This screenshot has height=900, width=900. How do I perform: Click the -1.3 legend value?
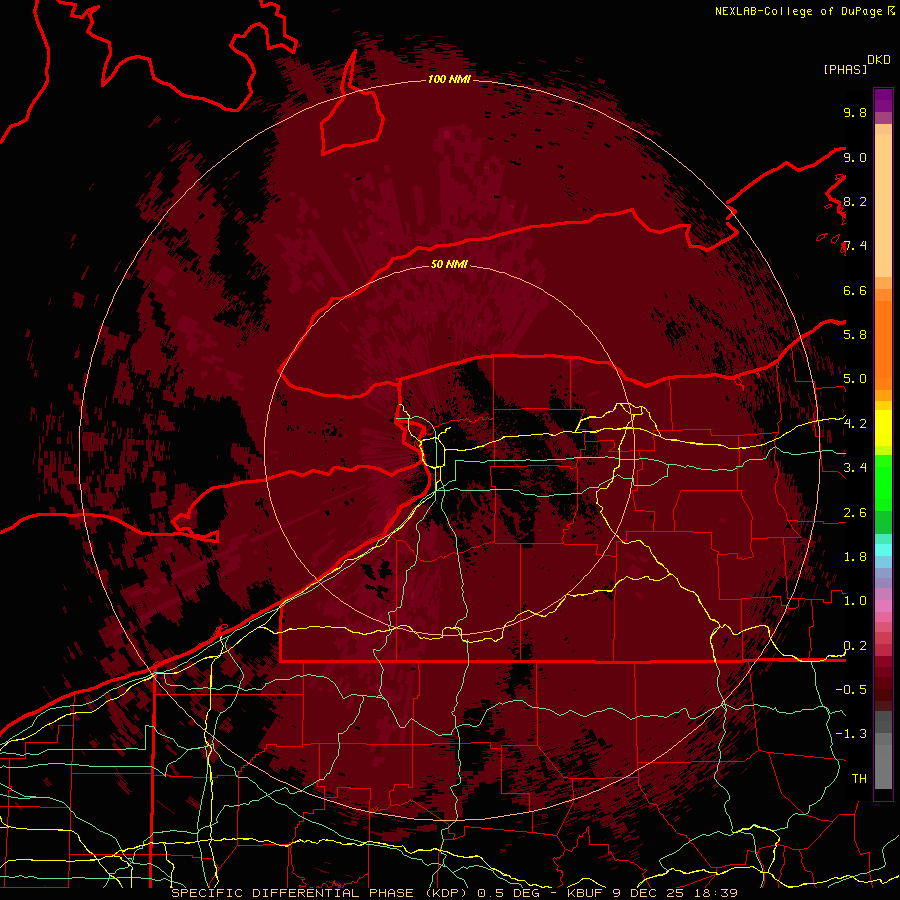click(x=851, y=734)
